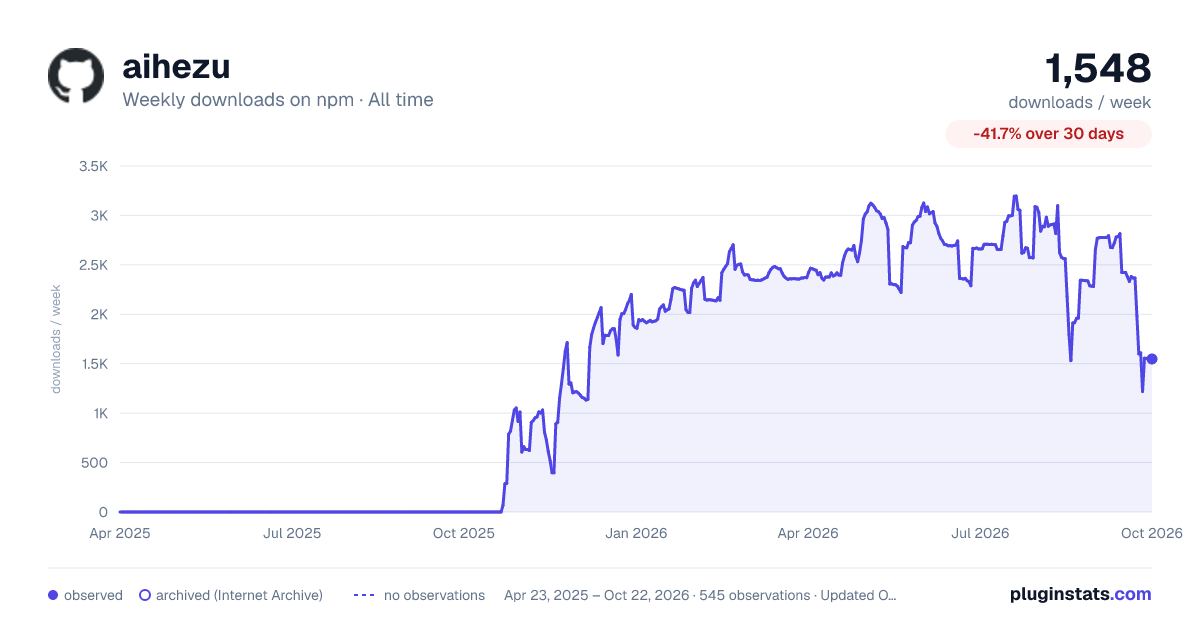This screenshot has height=630, width=1200.
Task: Click the 'downloads / week' label under 1,548
Action: pos(1080,102)
